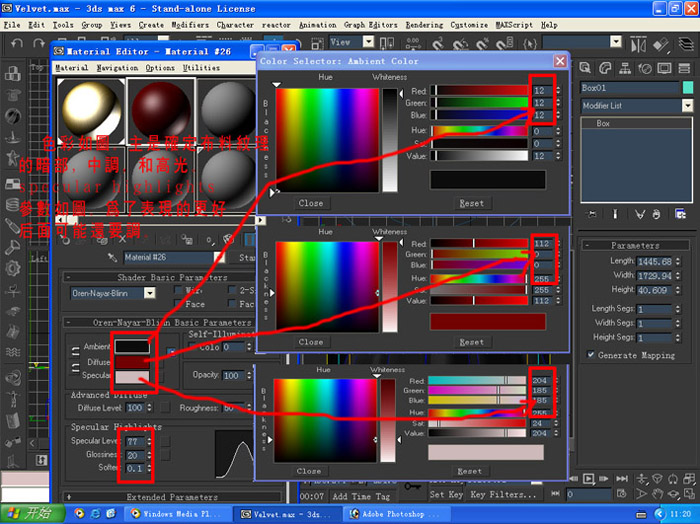
Task: Open the Layer manager icon in toolbar
Action: tap(686, 45)
